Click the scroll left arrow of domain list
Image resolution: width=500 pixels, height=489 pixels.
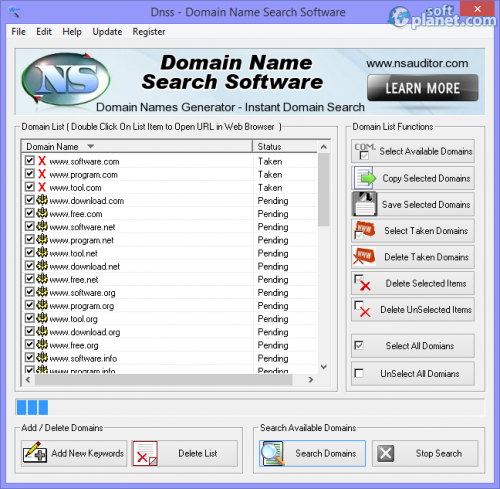(x=28, y=379)
